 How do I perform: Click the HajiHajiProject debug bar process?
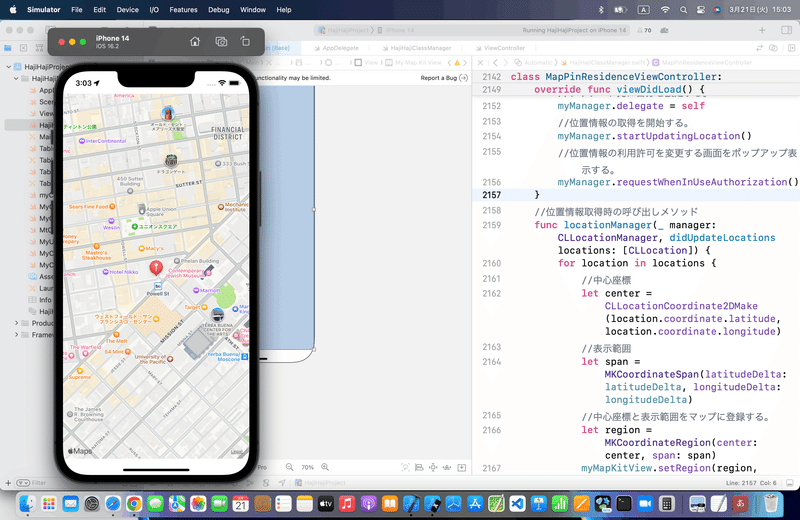(x=320, y=483)
